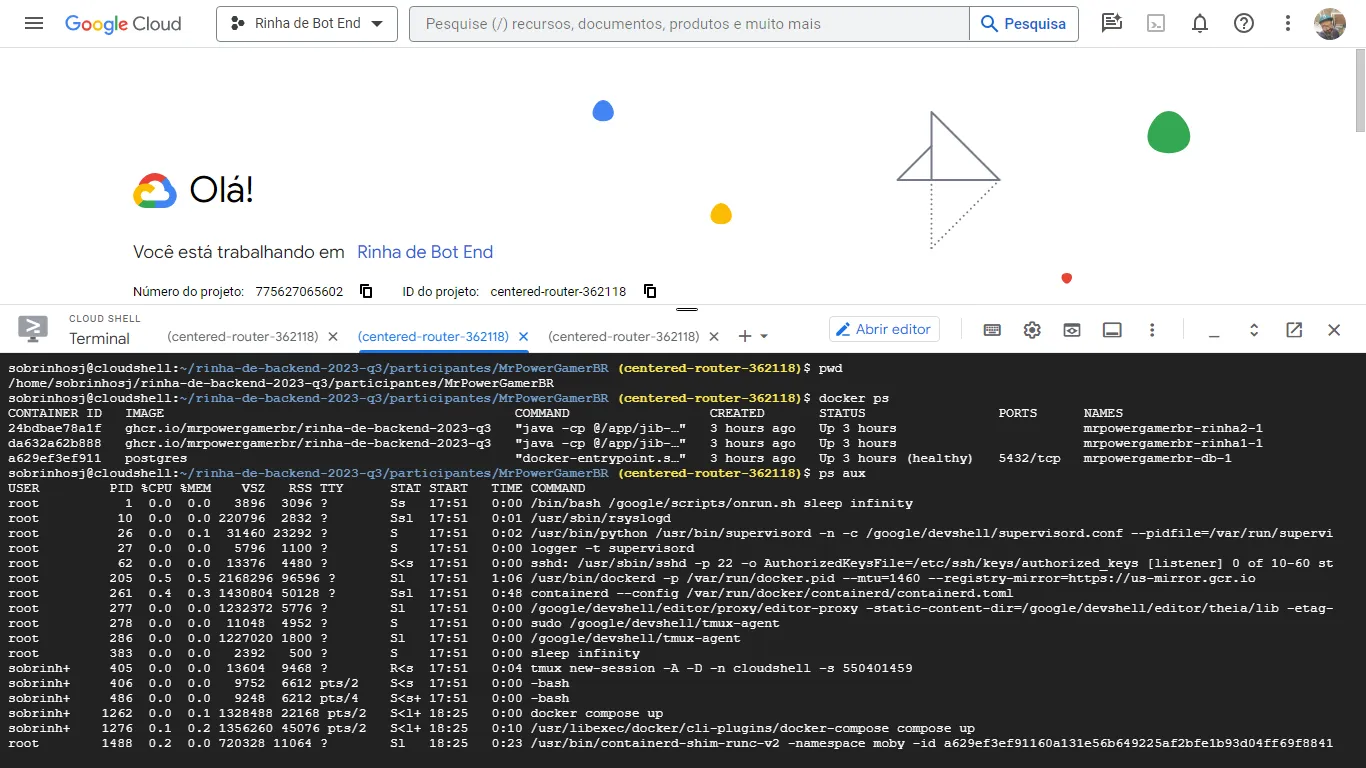The image size is (1366, 768).
Task: Open the Rinha de Bot End project link
Action: tap(425, 252)
